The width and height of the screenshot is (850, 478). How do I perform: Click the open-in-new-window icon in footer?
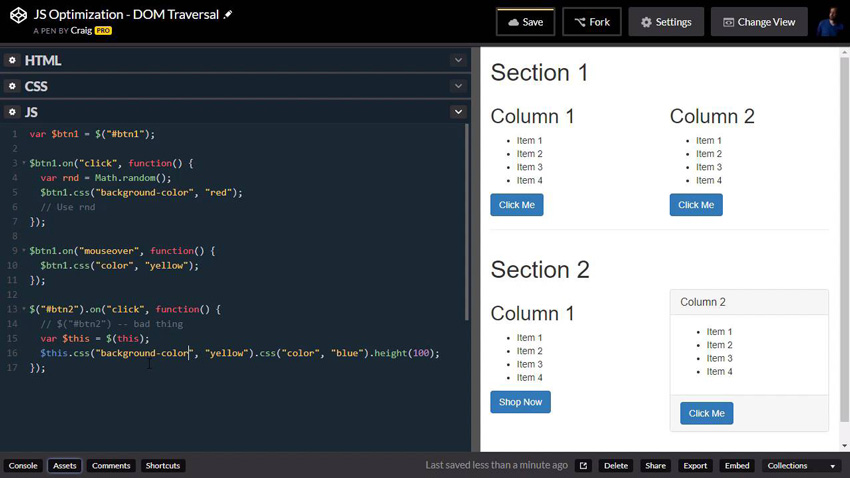[583, 466]
